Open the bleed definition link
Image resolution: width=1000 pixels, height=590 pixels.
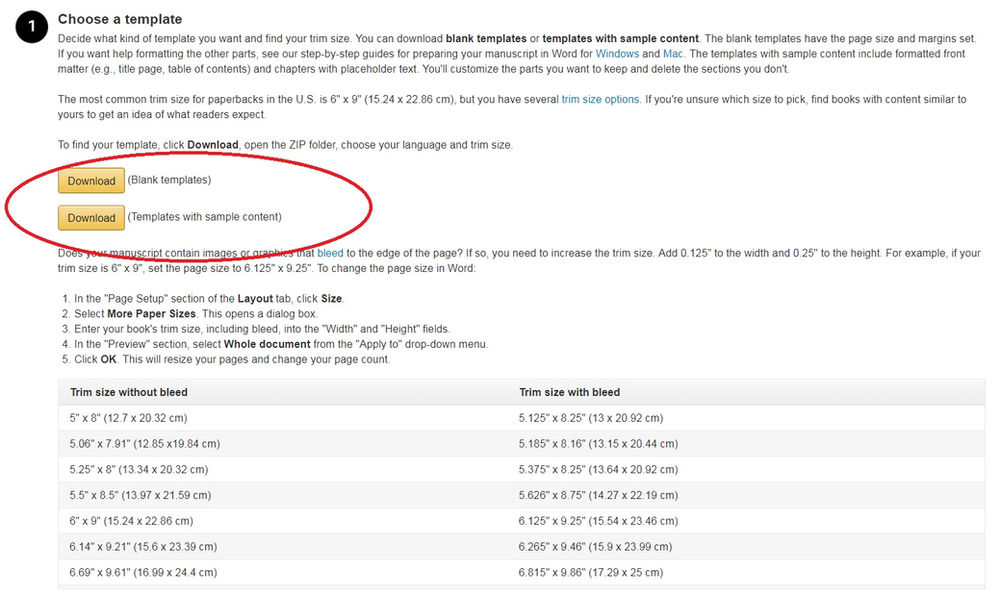(330, 253)
